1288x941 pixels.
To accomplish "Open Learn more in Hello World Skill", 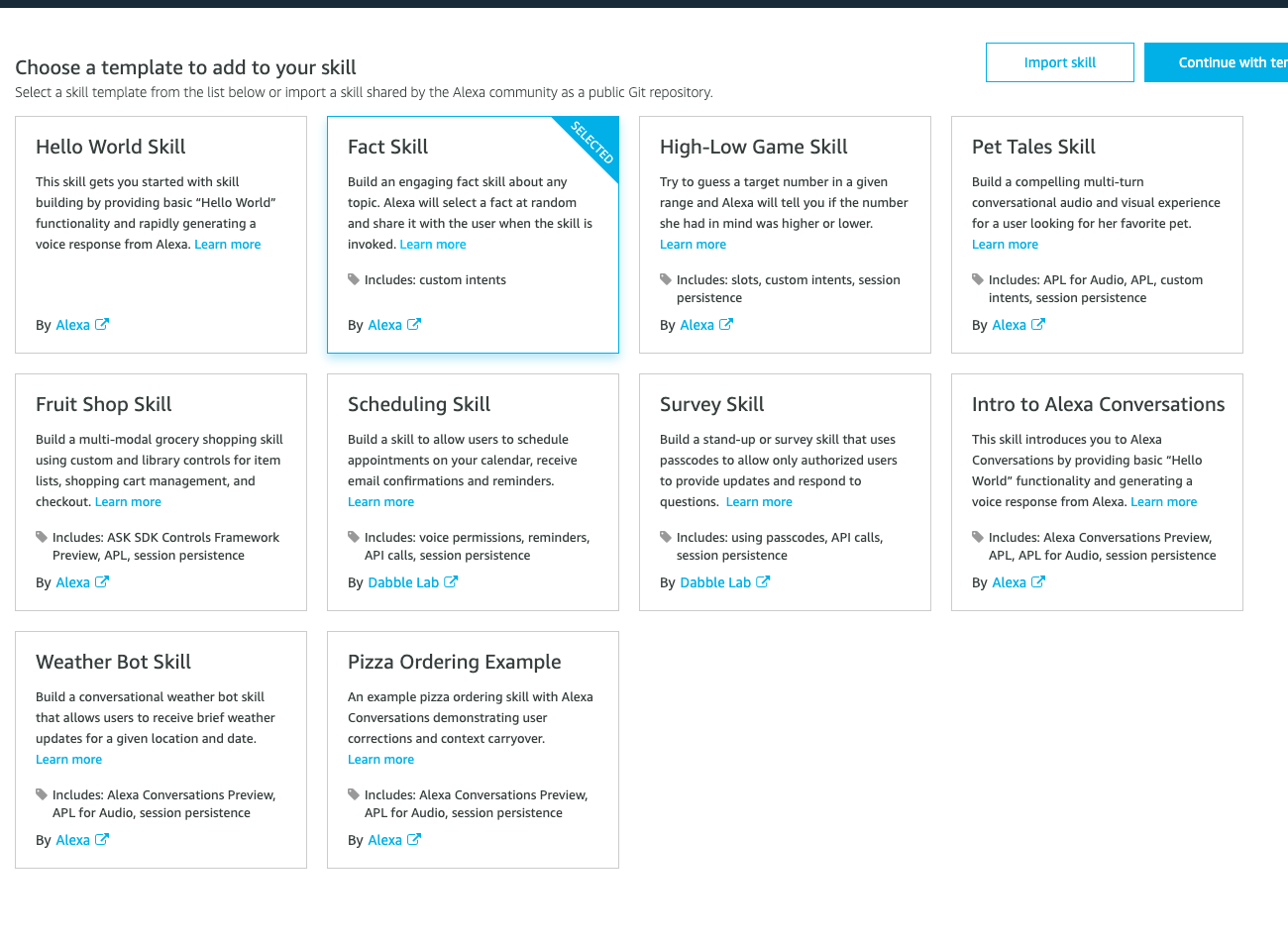I will point(228,245).
